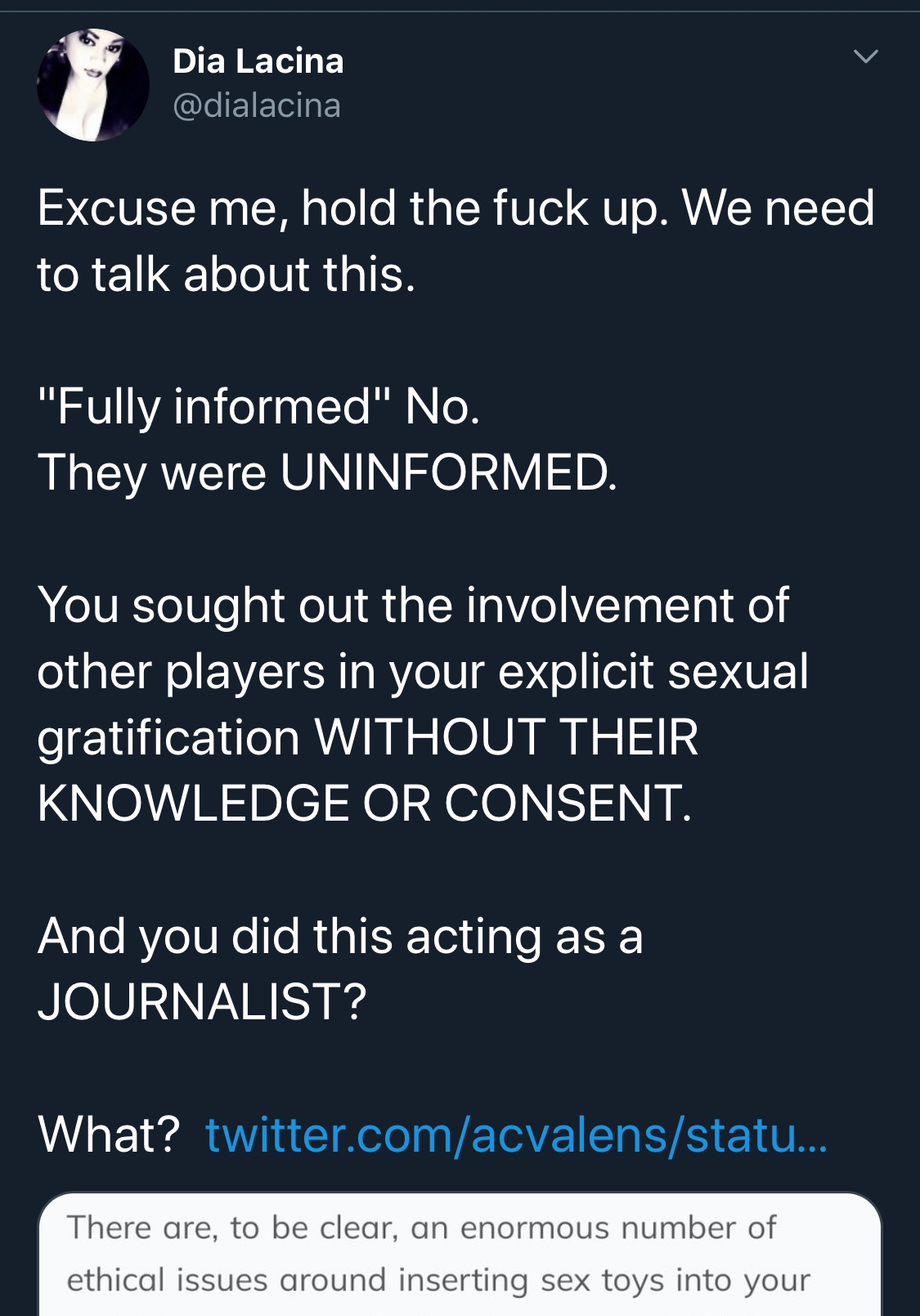This screenshot has width=920, height=1316.
Task: Select the 'to talk about this.' line
Action: tap(227, 274)
